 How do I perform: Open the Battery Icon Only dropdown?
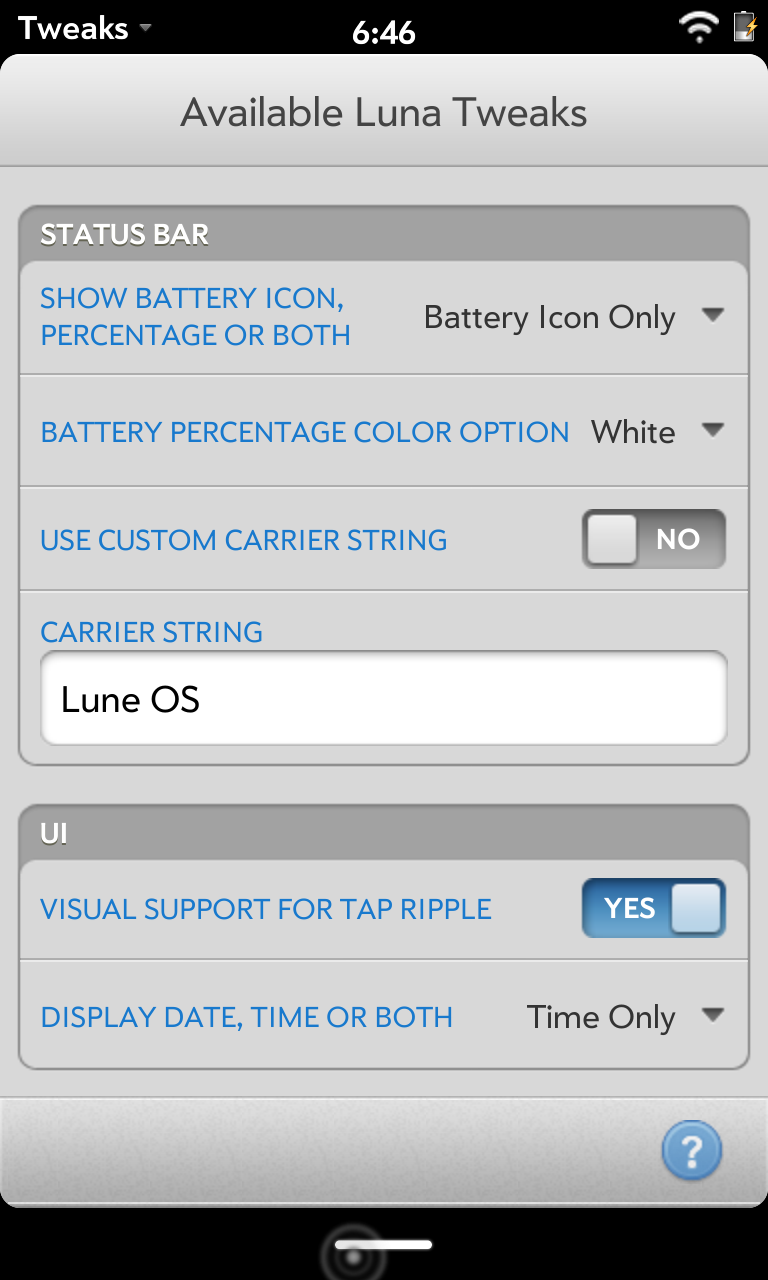pyautogui.click(x=572, y=317)
